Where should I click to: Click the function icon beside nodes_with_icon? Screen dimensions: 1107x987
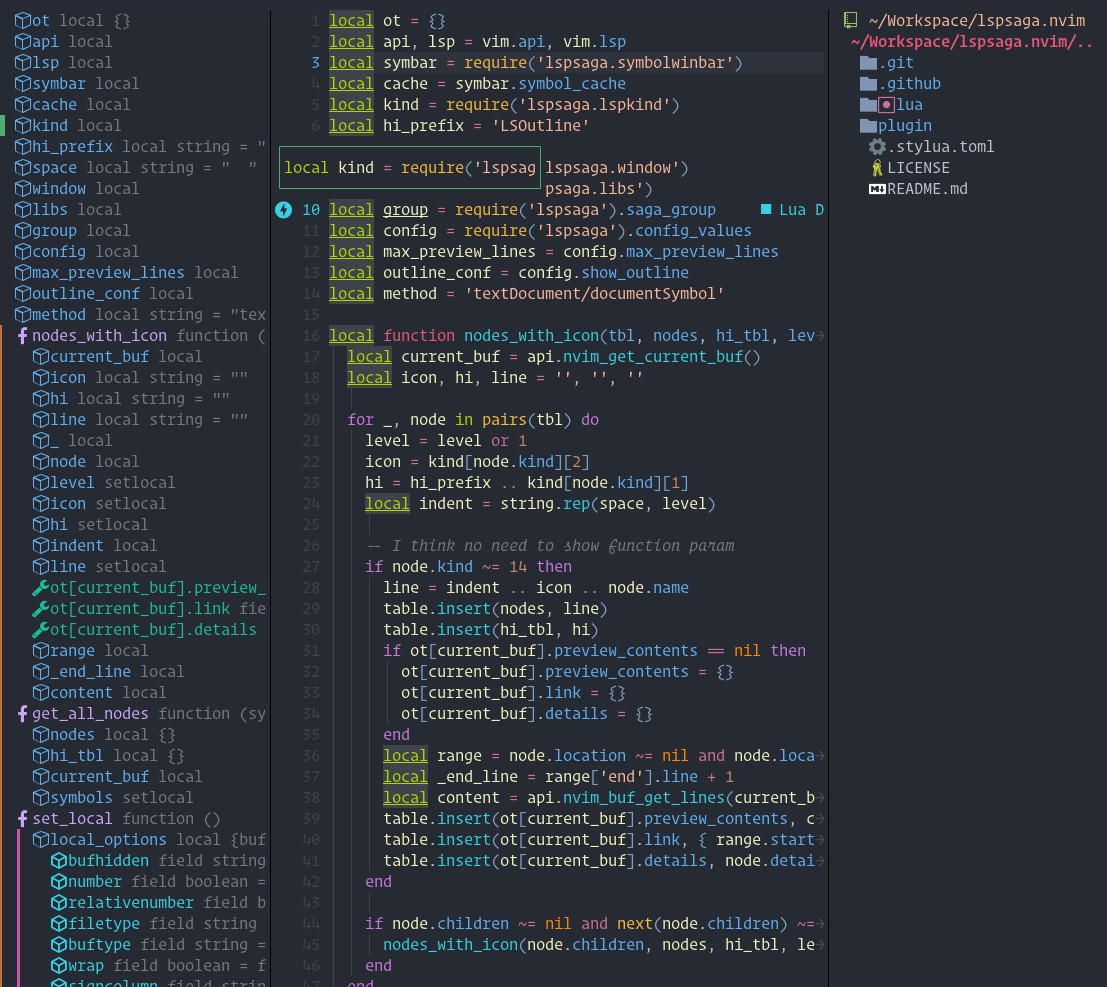click(22, 335)
